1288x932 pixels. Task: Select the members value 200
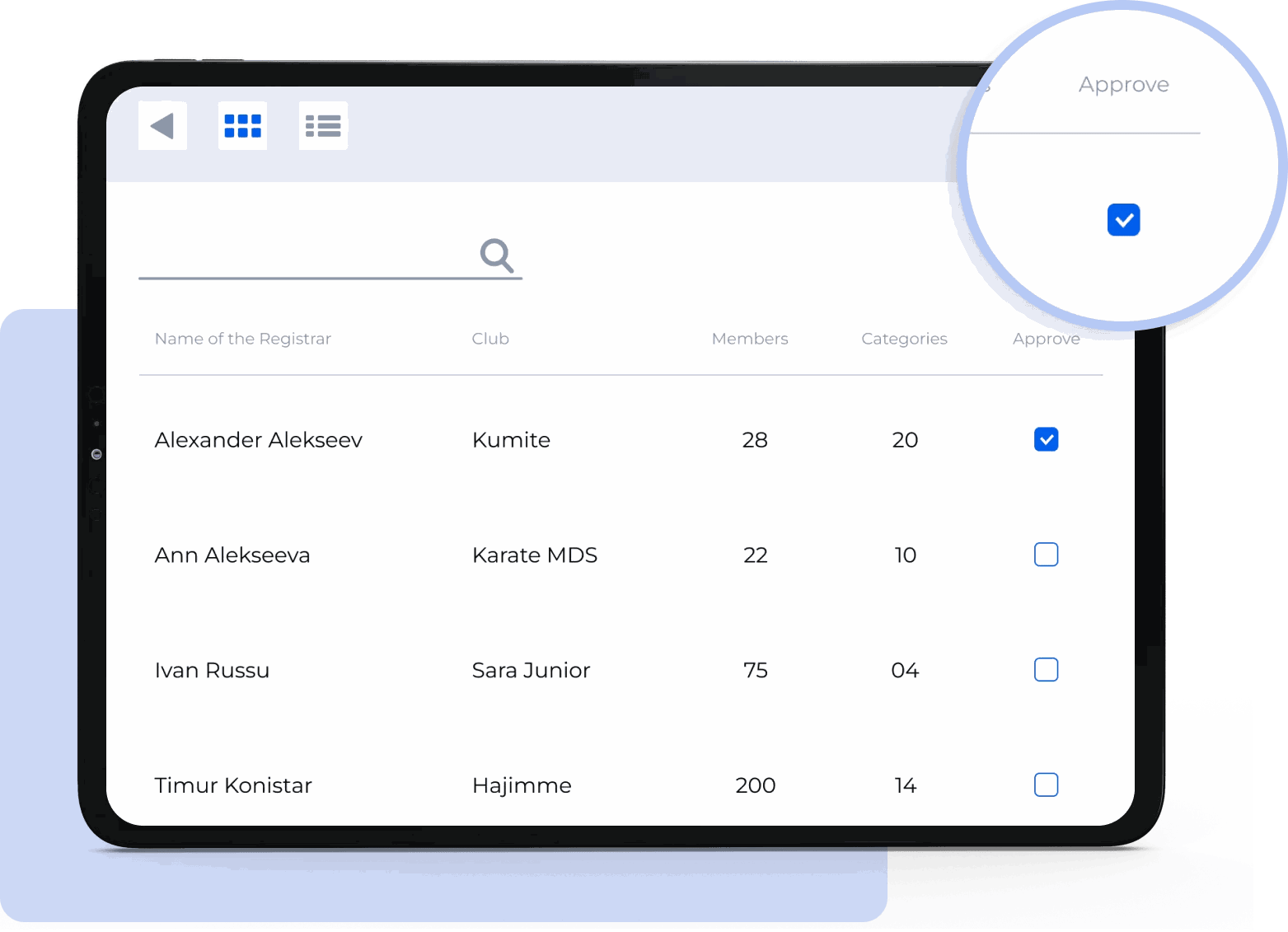[755, 785]
